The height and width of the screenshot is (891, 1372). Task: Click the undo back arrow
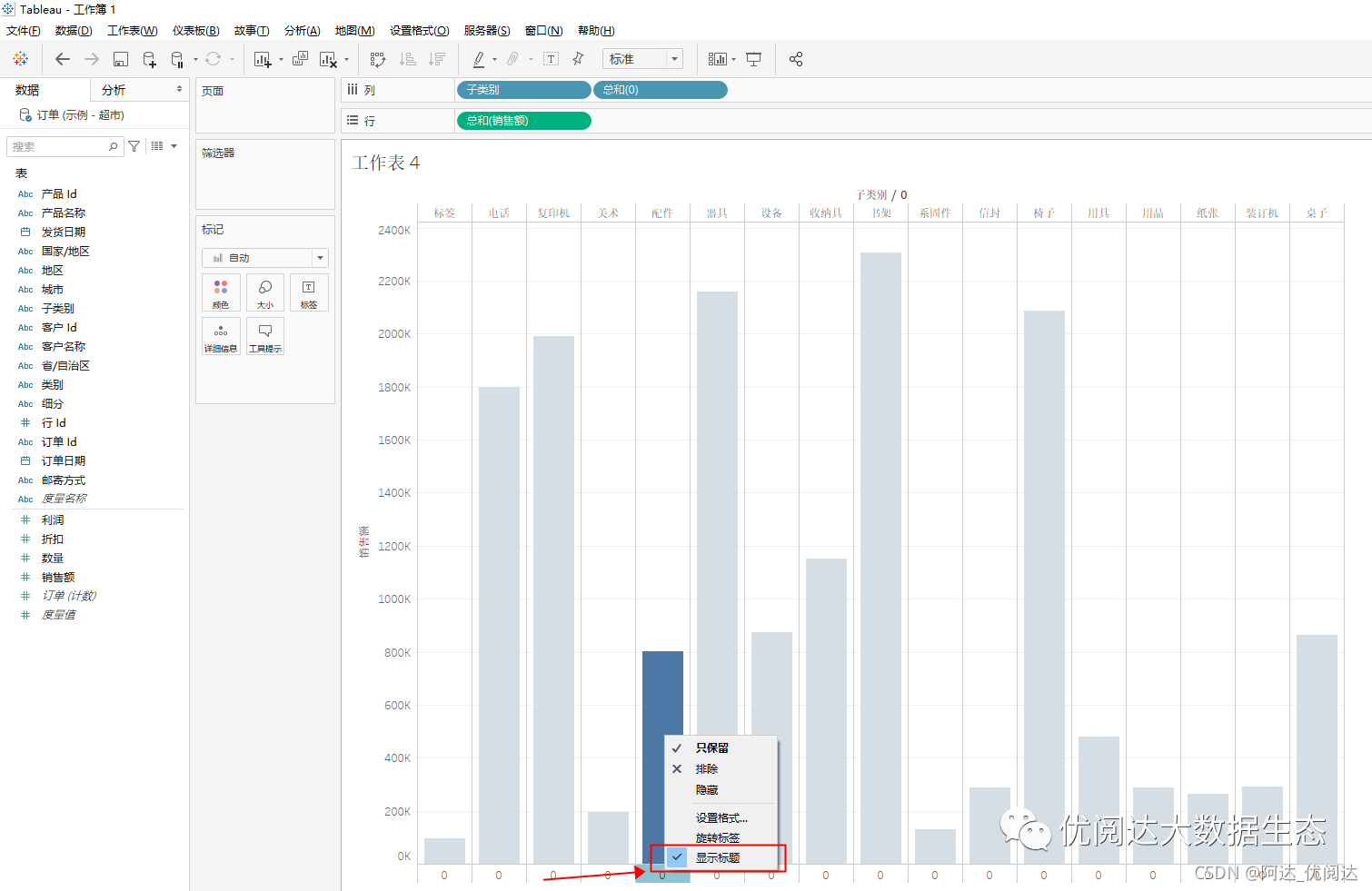(x=63, y=59)
